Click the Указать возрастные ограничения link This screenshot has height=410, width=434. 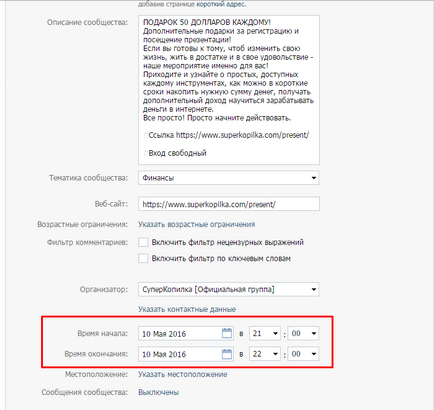(197, 224)
